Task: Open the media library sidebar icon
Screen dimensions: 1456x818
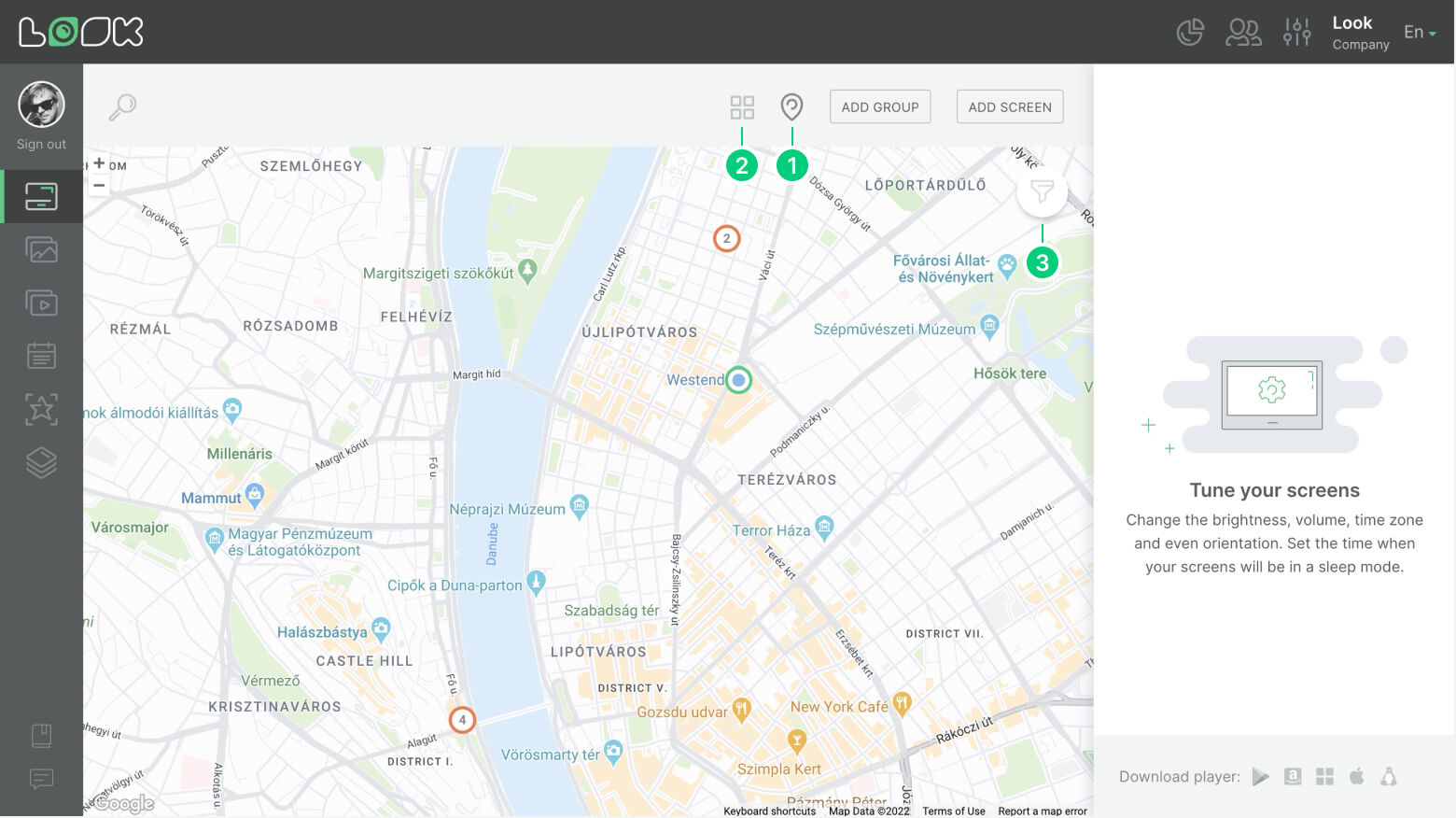Action: click(x=41, y=249)
